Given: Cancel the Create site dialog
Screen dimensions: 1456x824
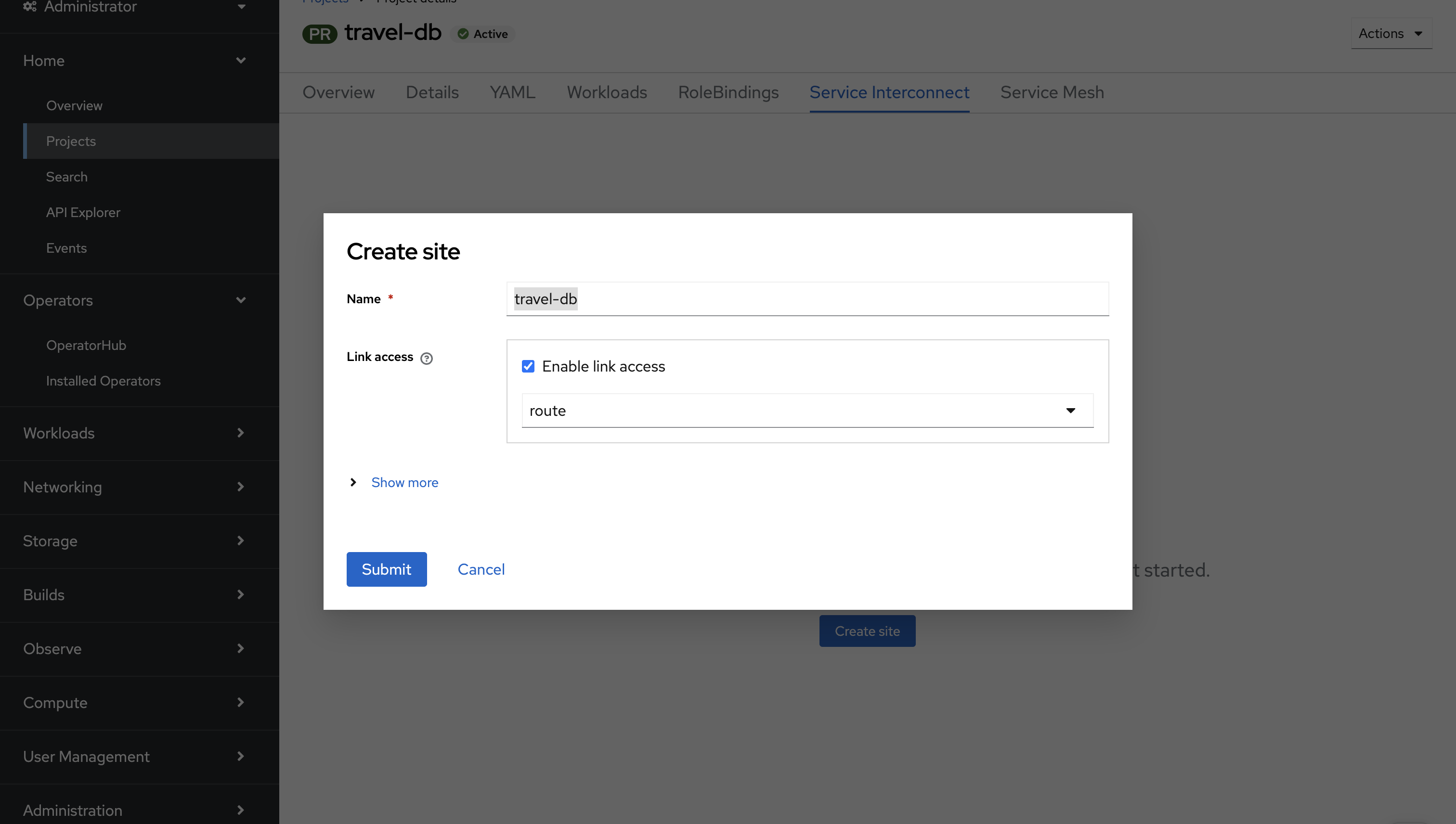Looking at the screenshot, I should (x=481, y=569).
